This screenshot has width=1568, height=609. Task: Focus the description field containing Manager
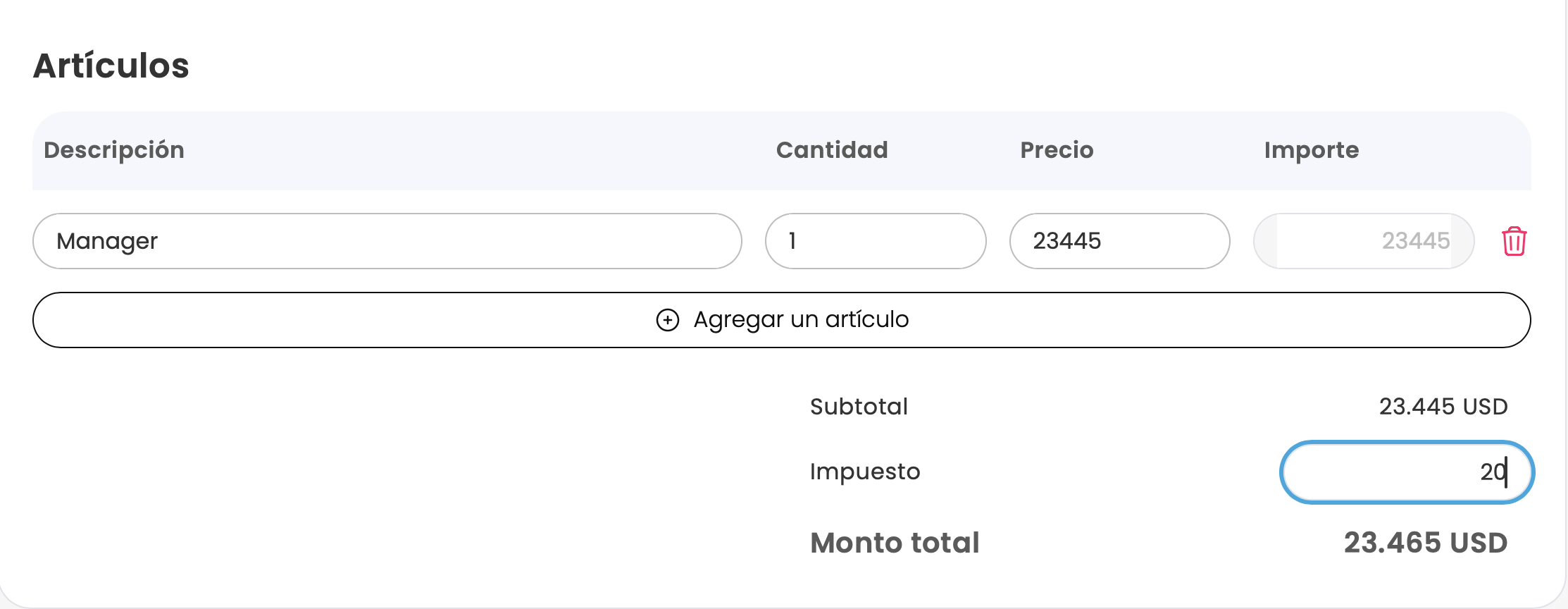[387, 241]
